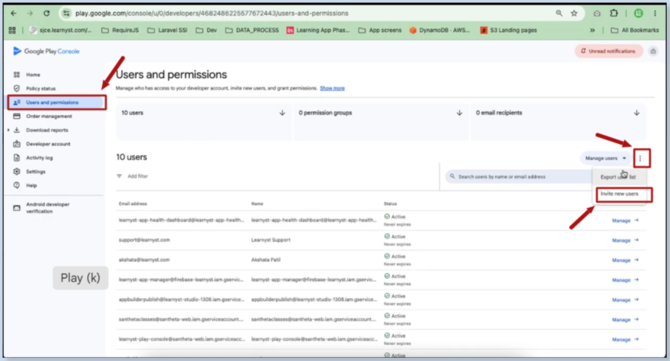Click the Settings gear icon
Image resolution: width=670 pixels, height=361 pixels.
(17, 171)
